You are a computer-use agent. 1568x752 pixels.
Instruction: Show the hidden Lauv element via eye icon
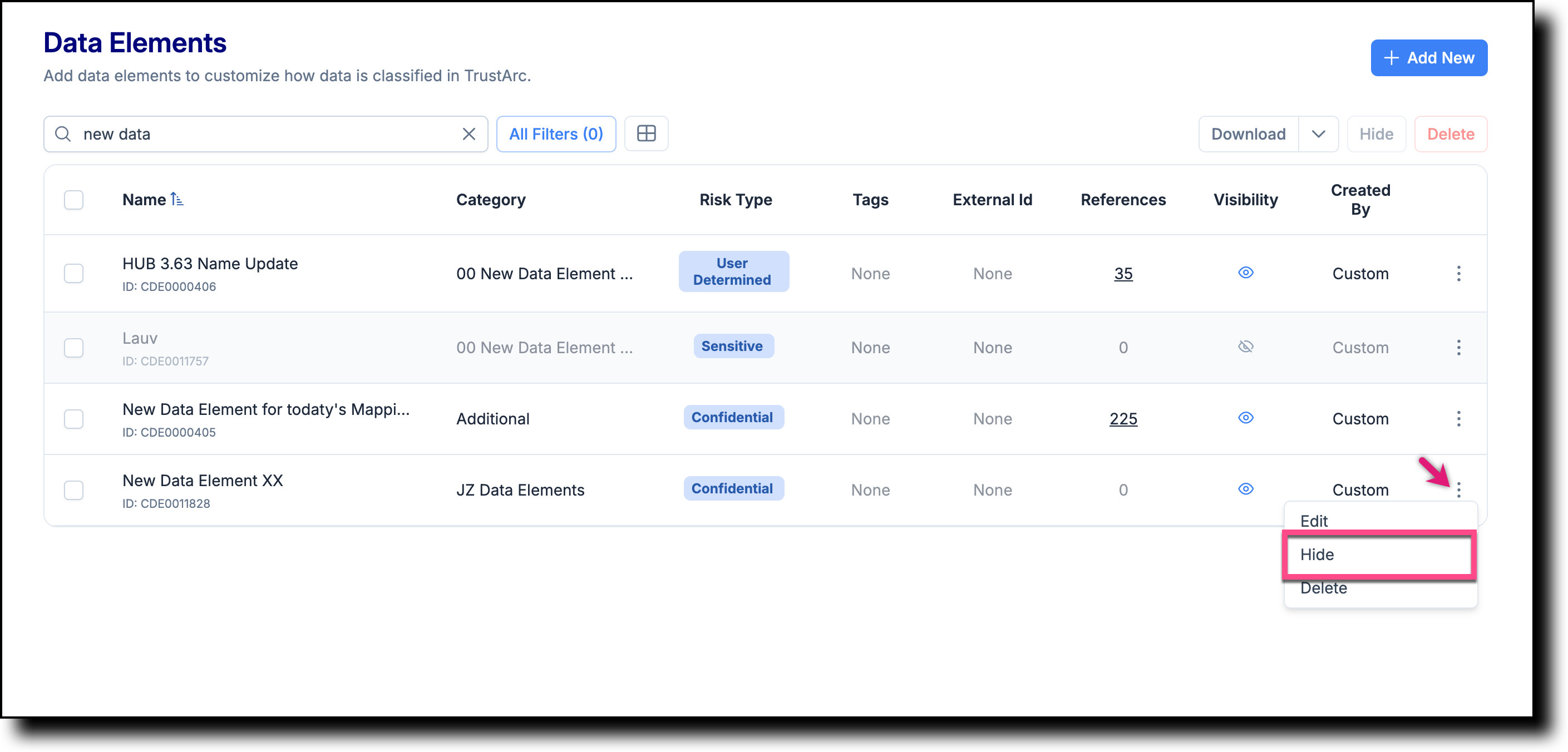[1245, 346]
